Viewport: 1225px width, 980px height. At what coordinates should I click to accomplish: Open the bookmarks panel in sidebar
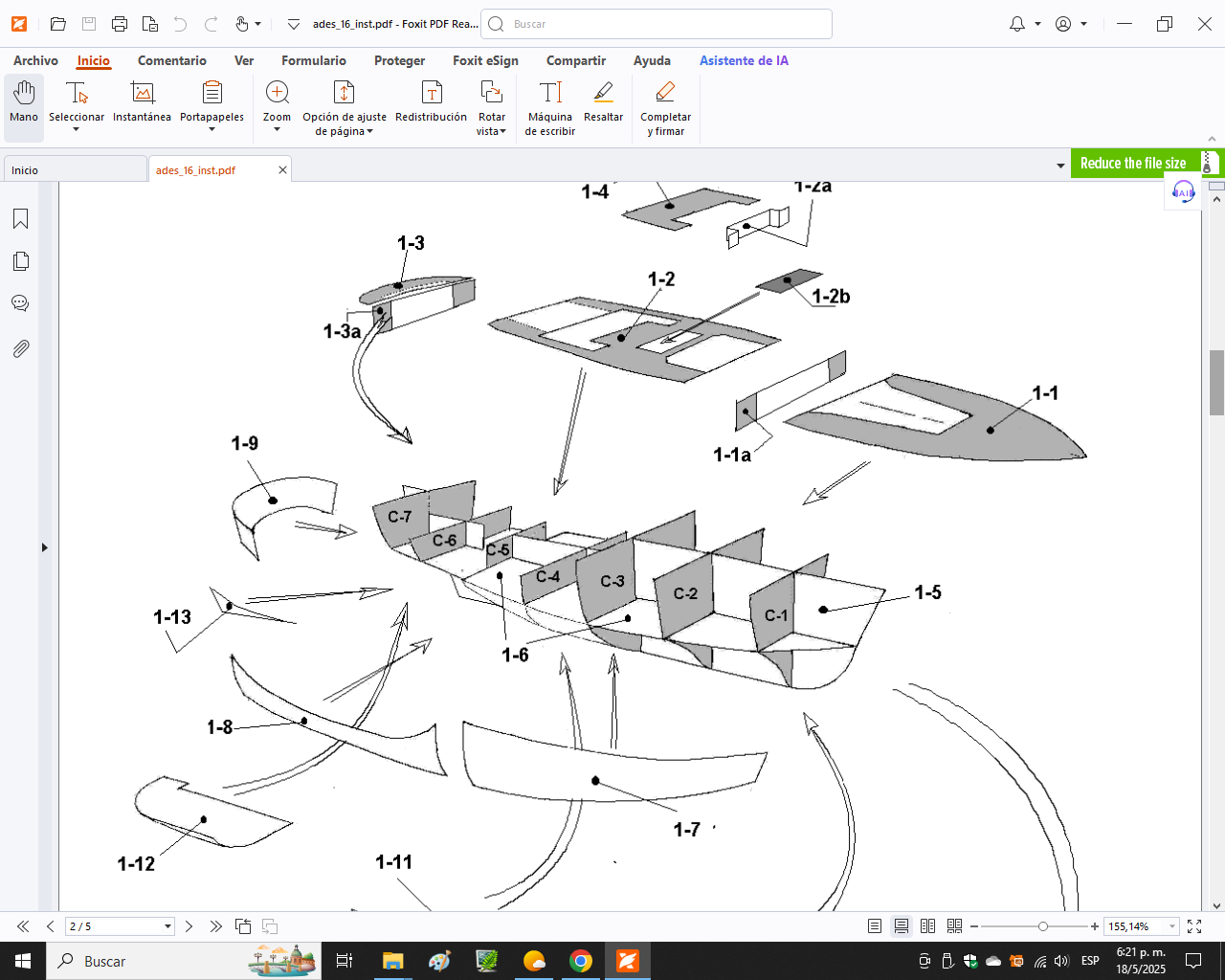(20, 219)
